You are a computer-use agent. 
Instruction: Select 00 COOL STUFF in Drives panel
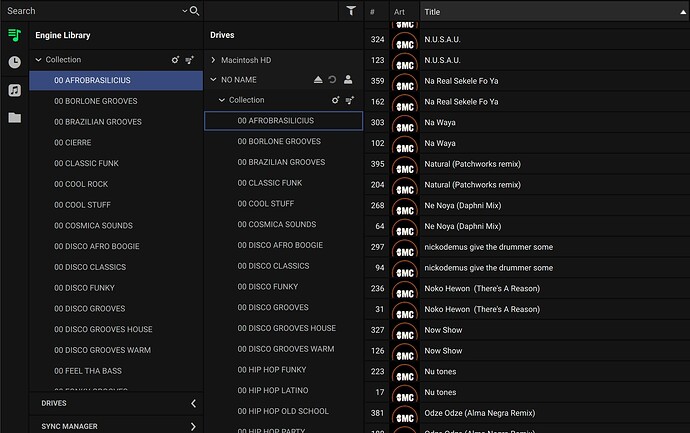pyautogui.click(x=284, y=204)
